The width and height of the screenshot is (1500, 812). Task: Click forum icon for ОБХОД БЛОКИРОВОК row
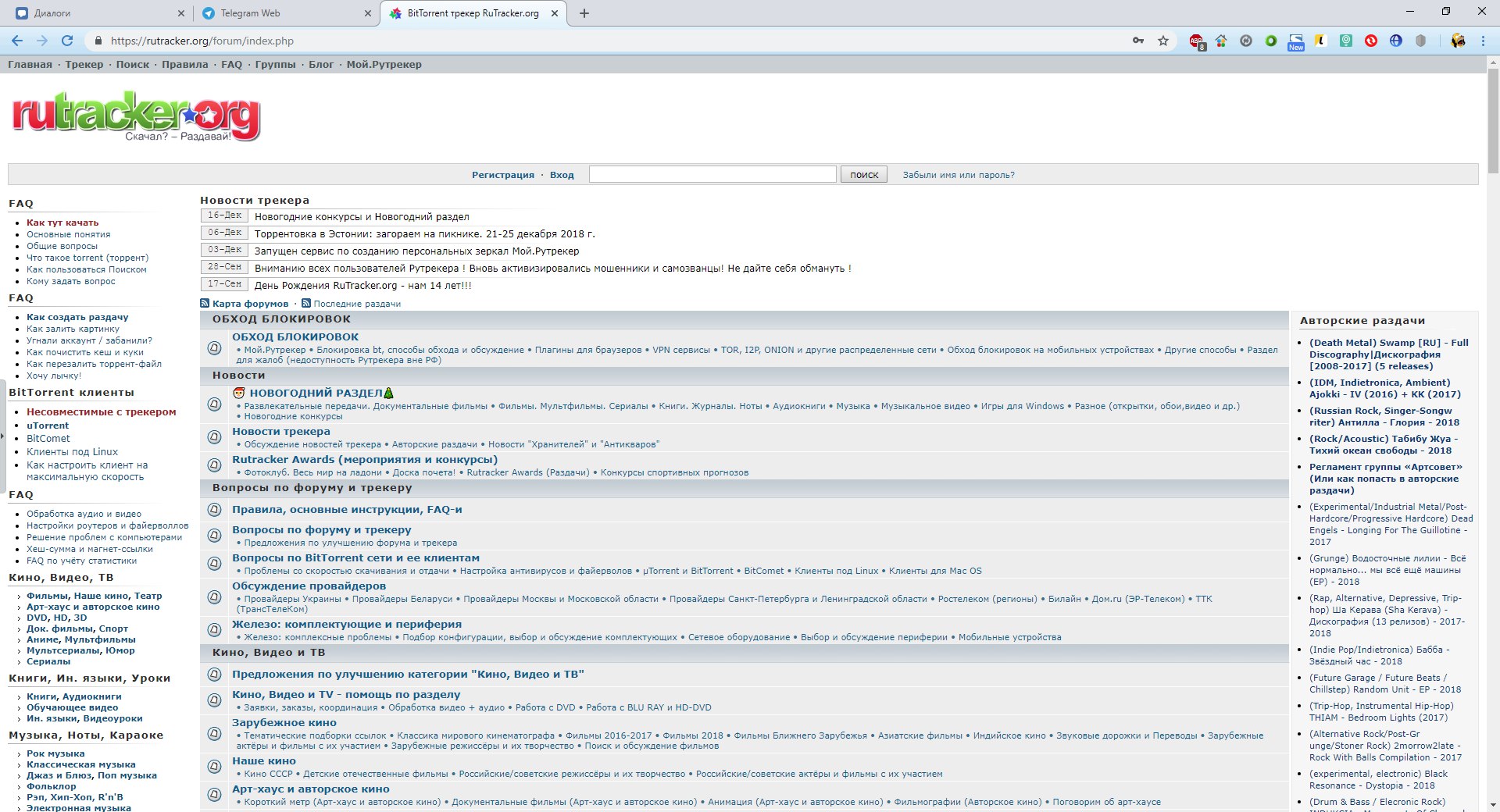[214, 348]
